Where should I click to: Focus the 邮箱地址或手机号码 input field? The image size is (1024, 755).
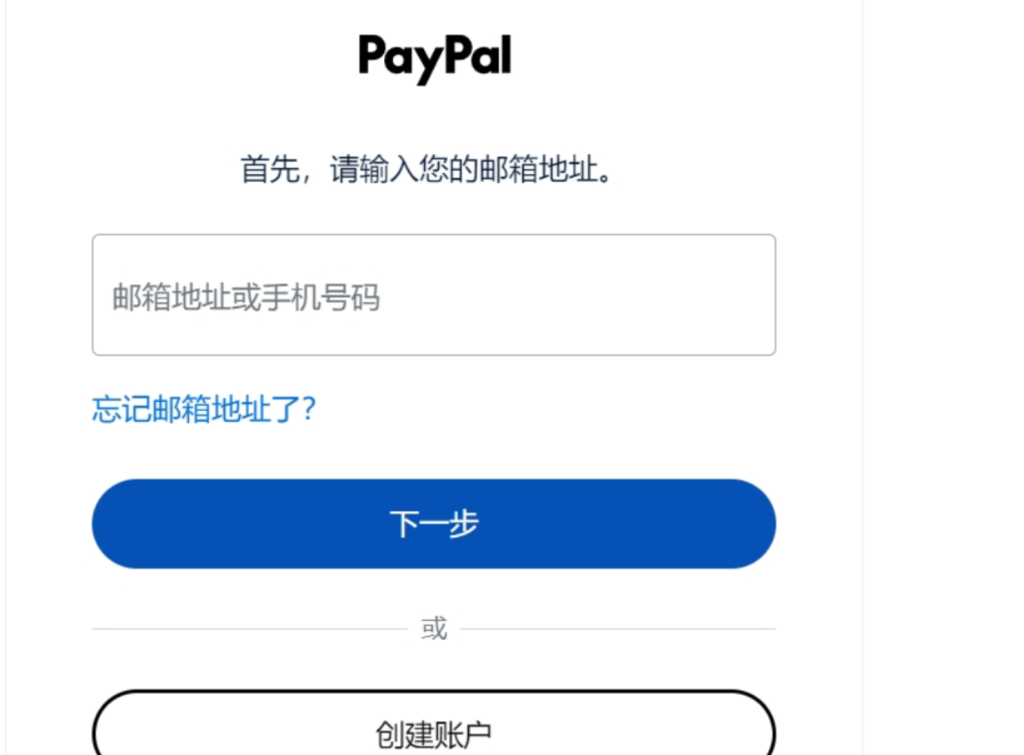click(x=434, y=295)
